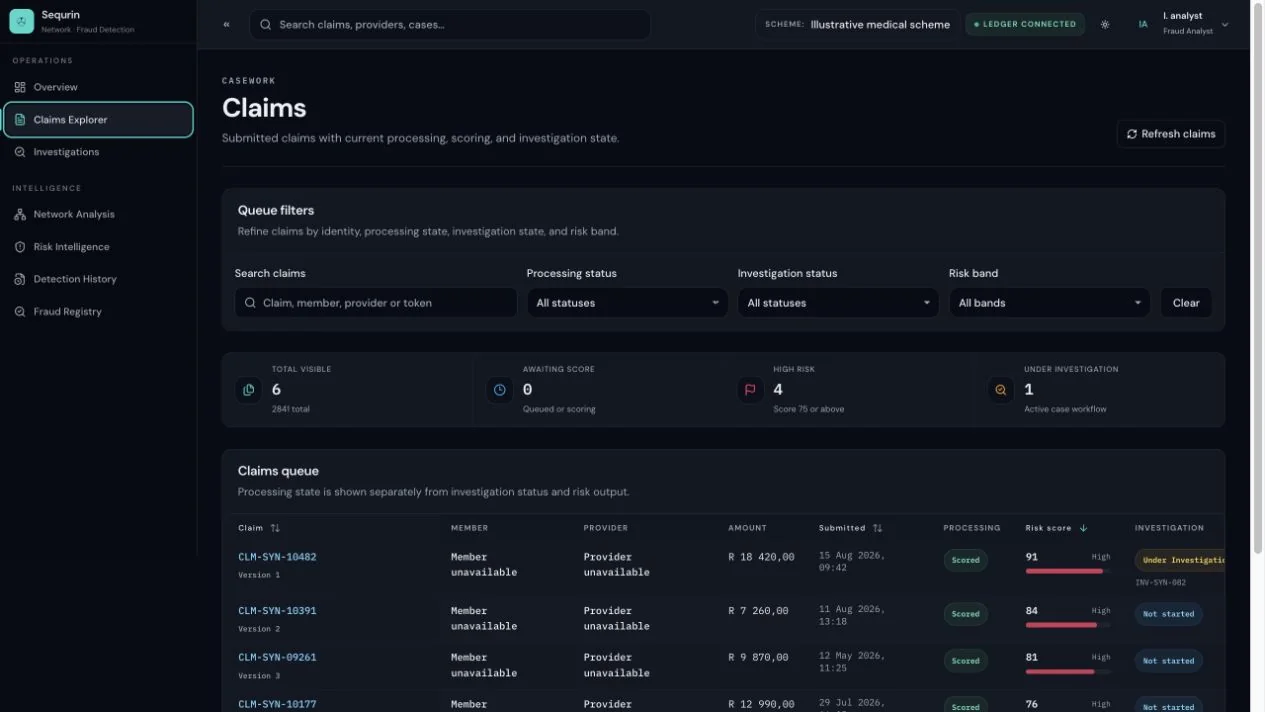
Task: Navigate to Detection History
Action: [x=98, y=279]
